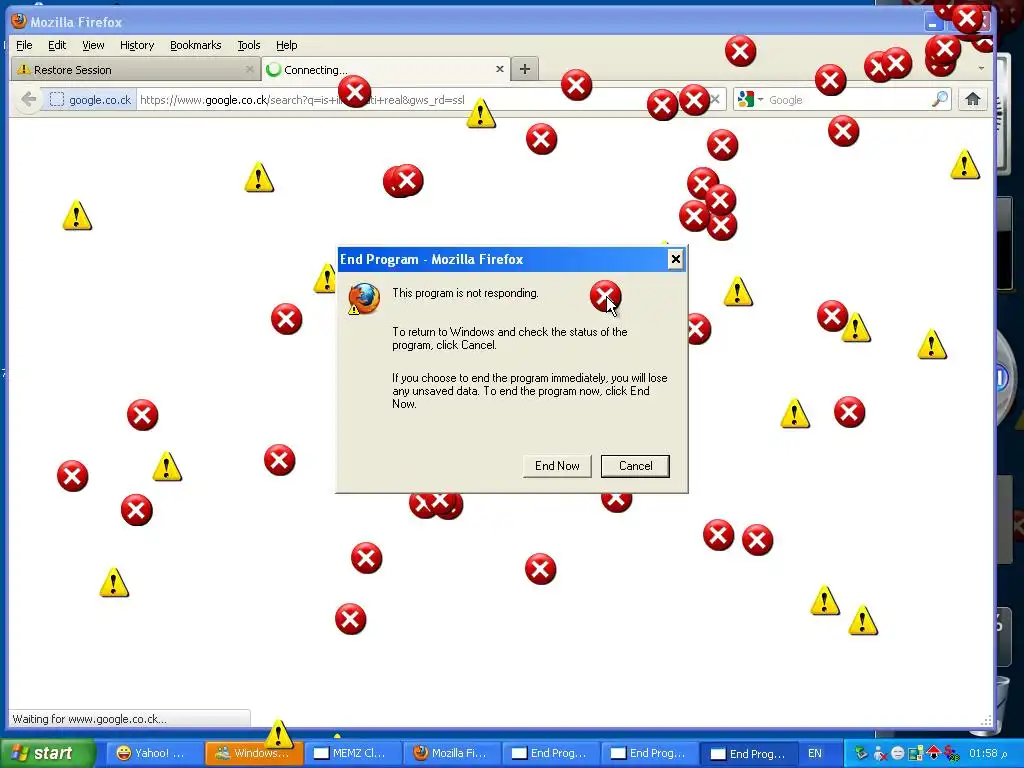Image resolution: width=1024 pixels, height=768 pixels.
Task: Click the Safely Remove Hardware tray icon
Action: pyautogui.click(x=861, y=753)
